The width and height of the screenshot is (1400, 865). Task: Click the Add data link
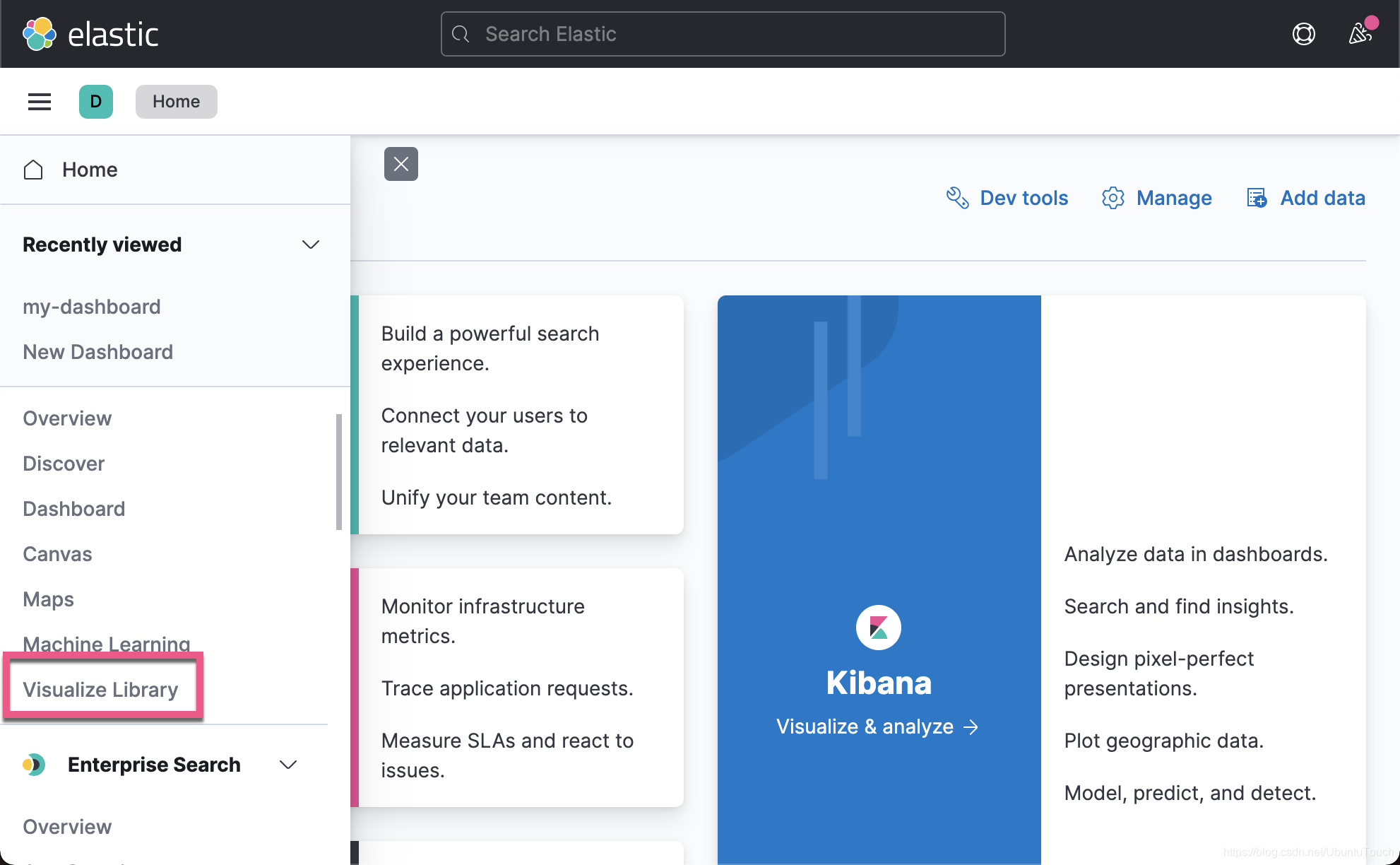(1306, 198)
